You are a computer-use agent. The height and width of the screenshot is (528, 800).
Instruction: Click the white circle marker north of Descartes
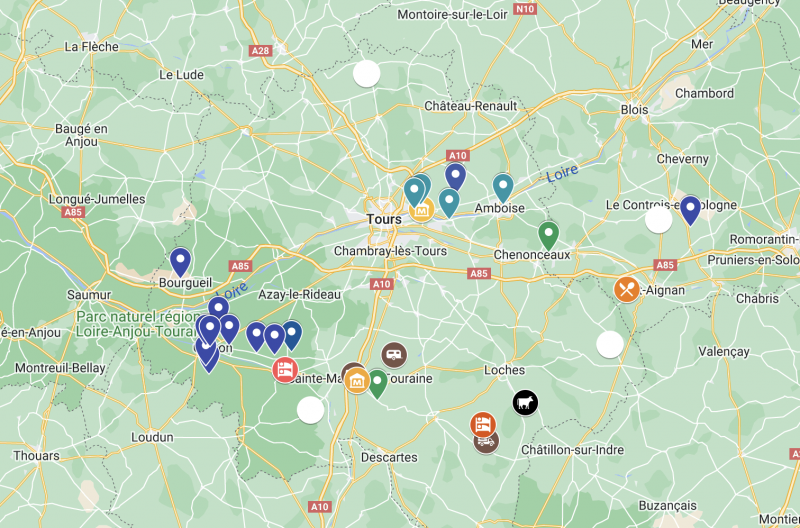pyautogui.click(x=310, y=410)
